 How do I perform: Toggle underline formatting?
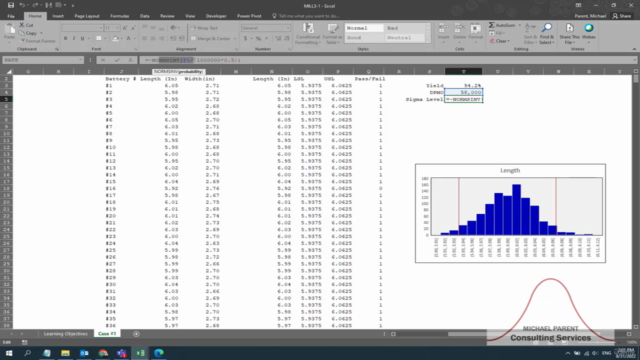coord(82,38)
